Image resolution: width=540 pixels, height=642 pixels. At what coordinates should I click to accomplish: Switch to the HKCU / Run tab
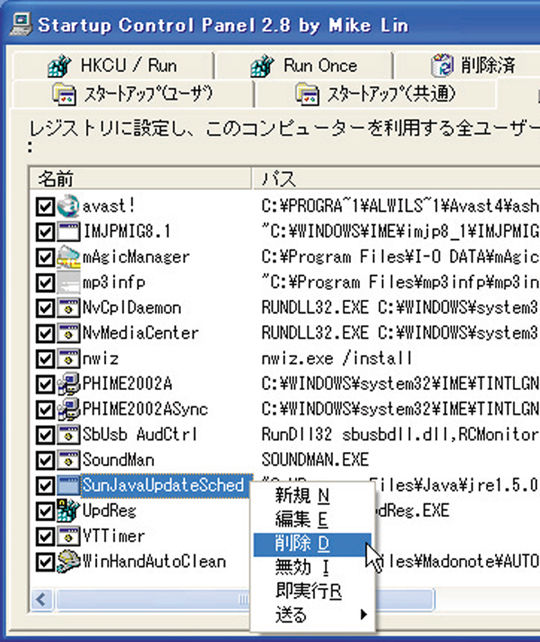(x=113, y=66)
